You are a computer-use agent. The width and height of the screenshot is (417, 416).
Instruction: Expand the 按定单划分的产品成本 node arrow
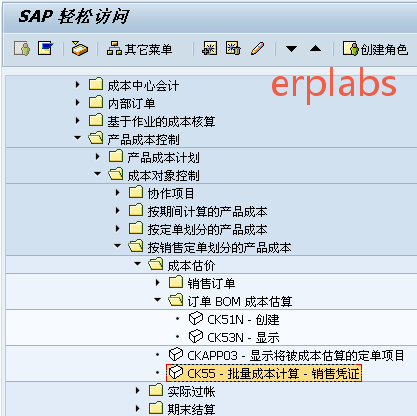117,229
